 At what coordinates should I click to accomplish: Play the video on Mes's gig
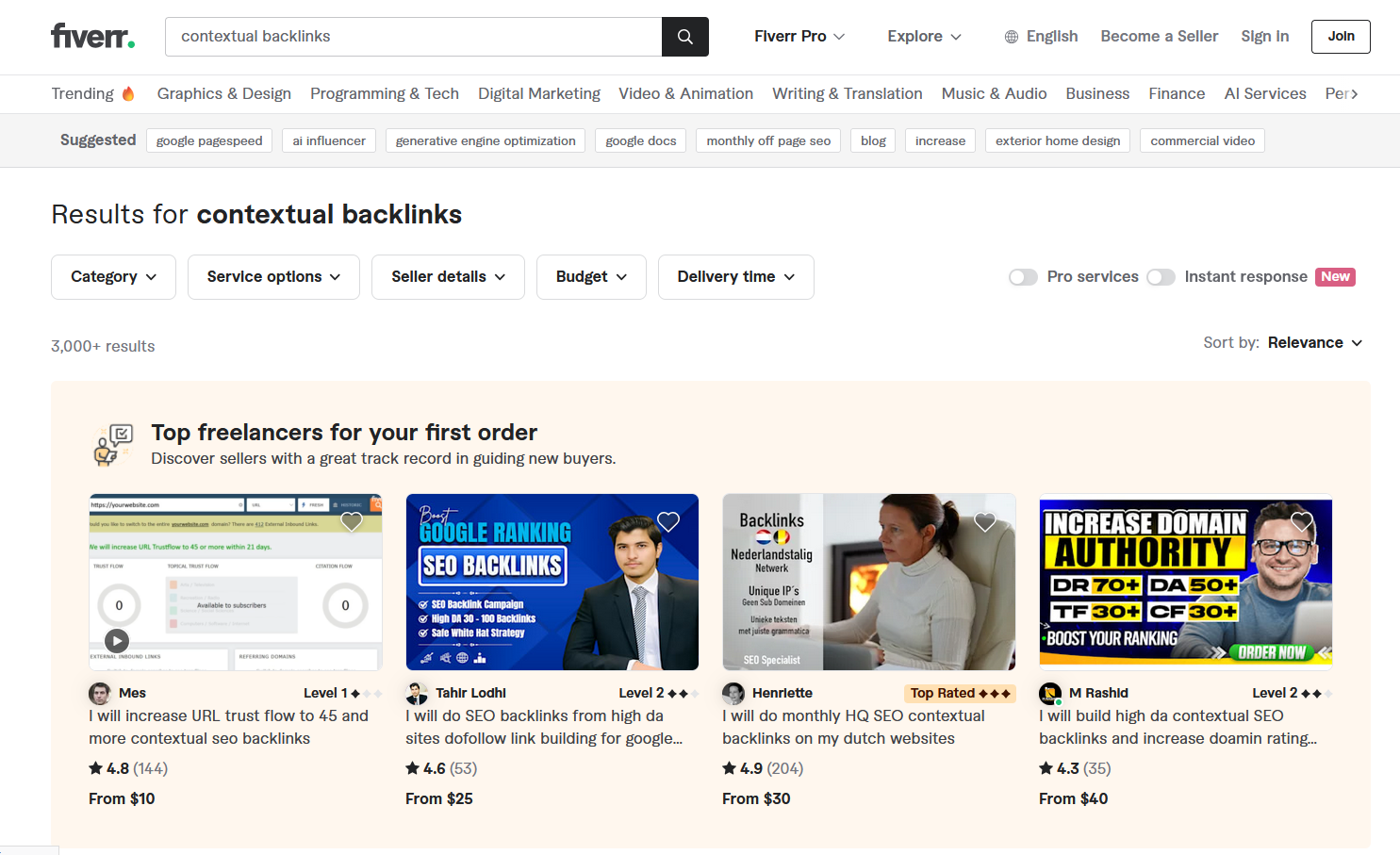click(x=117, y=641)
